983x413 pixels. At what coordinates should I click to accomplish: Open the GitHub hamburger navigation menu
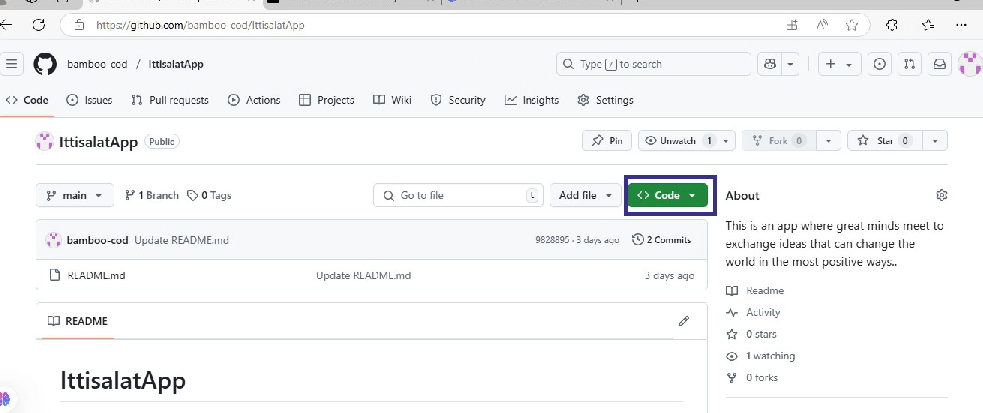(x=11, y=64)
